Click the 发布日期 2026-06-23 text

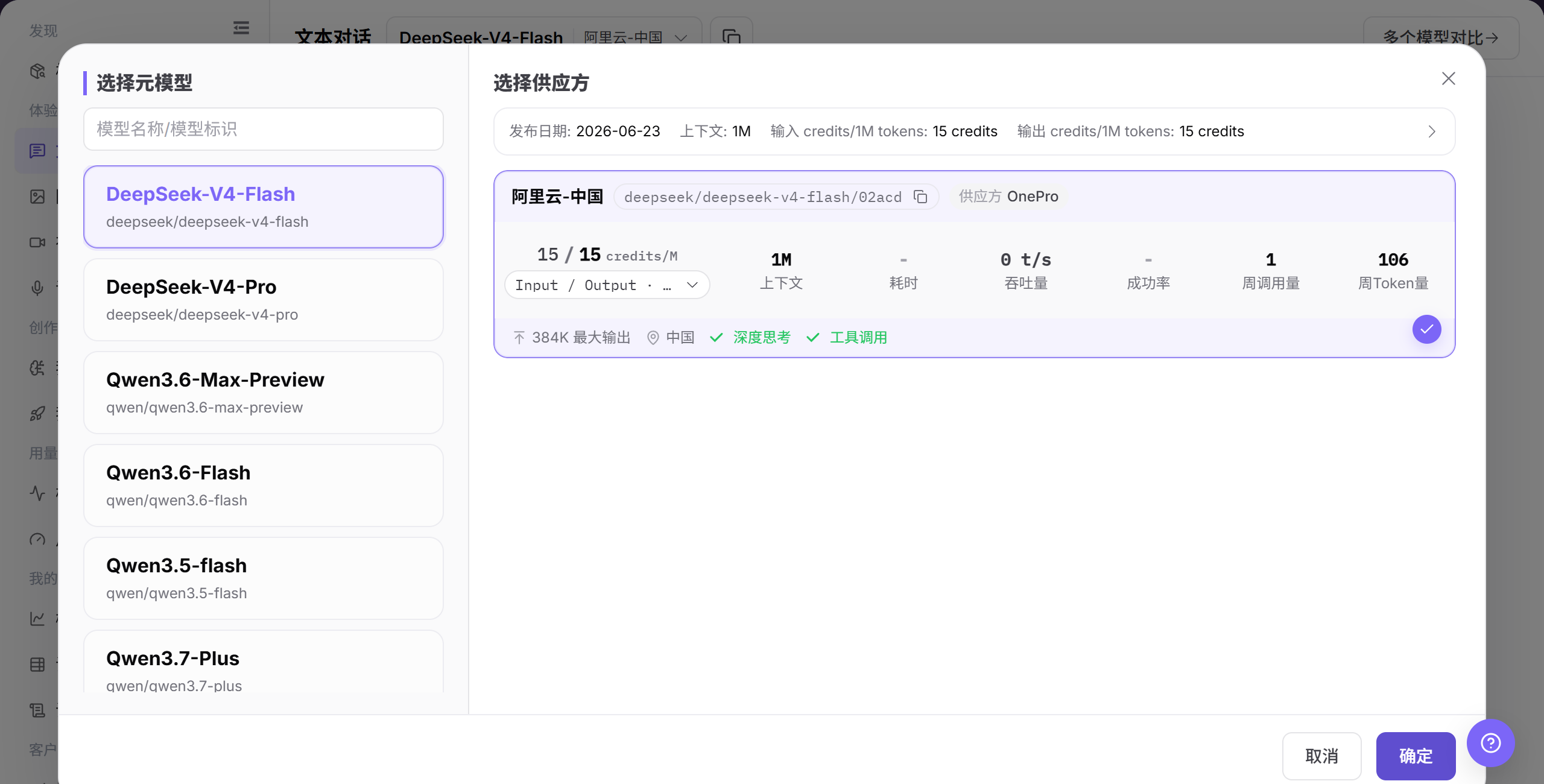584,131
